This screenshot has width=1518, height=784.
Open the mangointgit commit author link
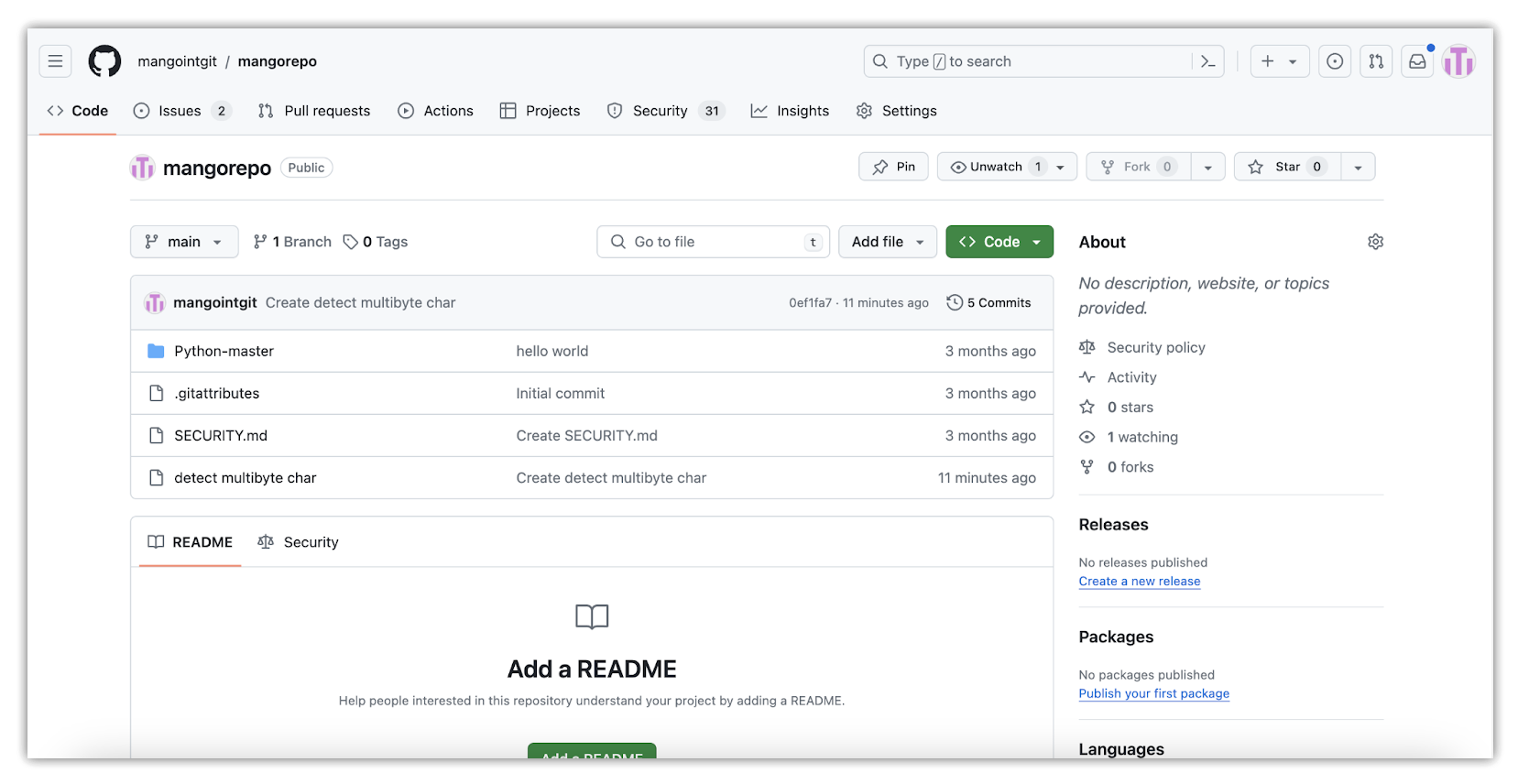tap(215, 302)
